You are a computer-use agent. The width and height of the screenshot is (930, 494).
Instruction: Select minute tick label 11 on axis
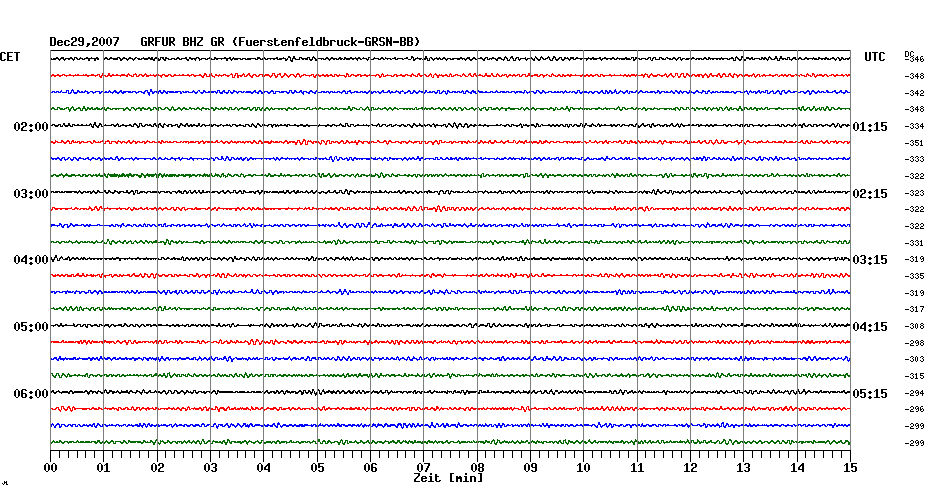pos(637,468)
